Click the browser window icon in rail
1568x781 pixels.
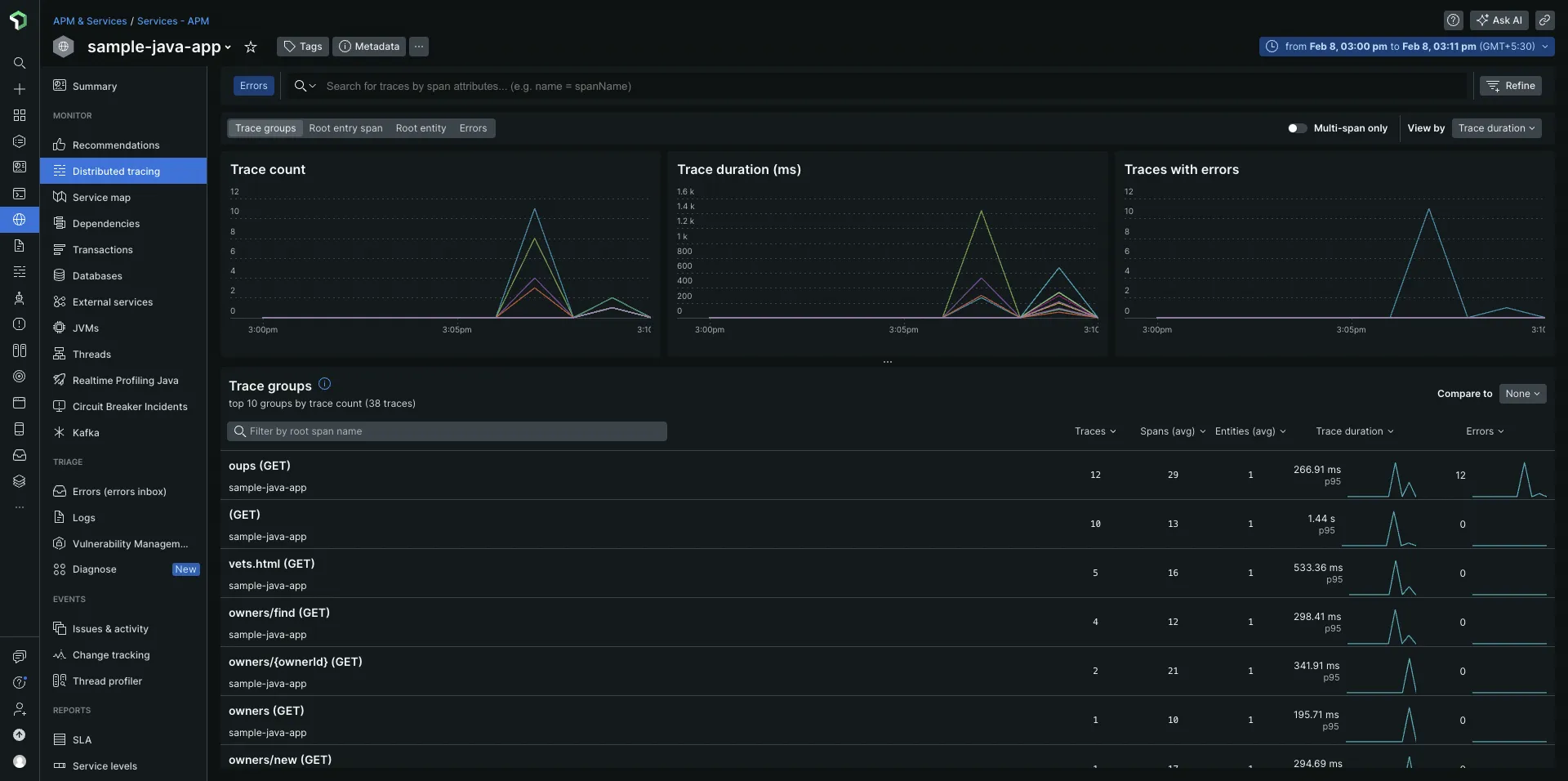click(20, 403)
